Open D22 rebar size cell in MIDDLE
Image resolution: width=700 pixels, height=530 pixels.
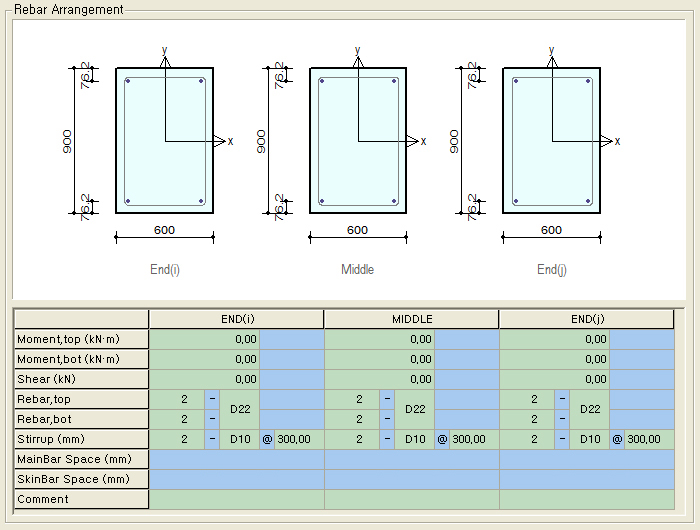pos(415,409)
